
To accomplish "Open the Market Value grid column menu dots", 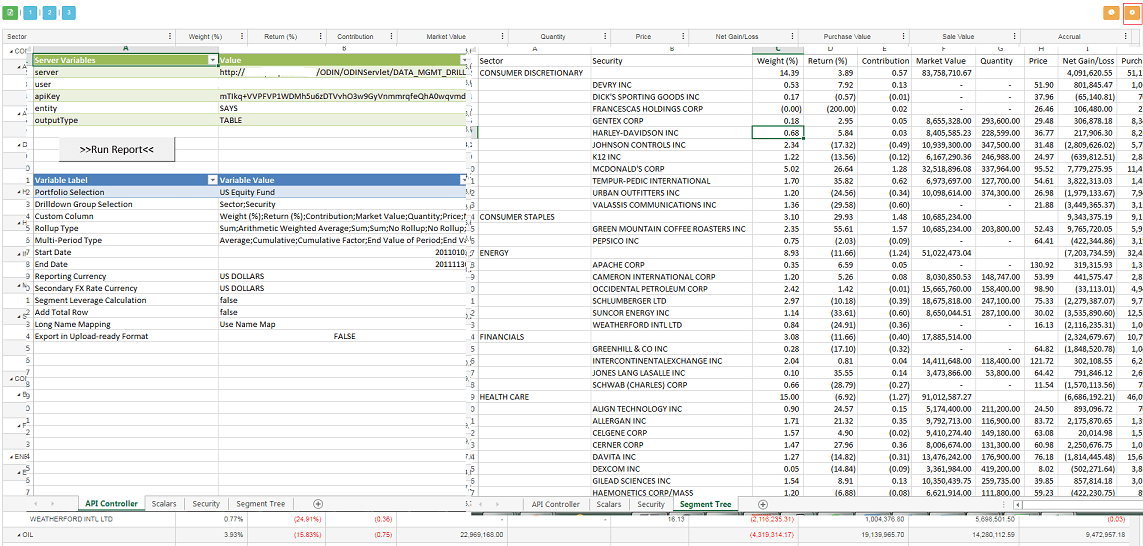I will coord(500,36).
